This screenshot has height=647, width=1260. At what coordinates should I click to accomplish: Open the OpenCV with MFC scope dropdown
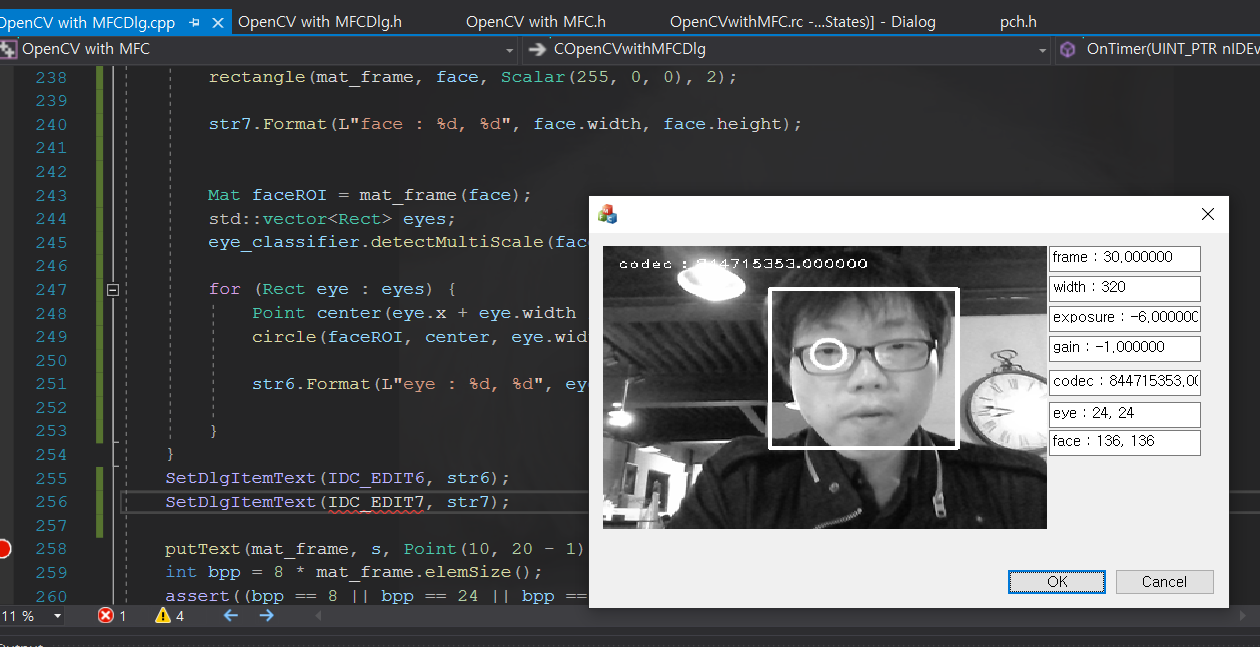510,49
